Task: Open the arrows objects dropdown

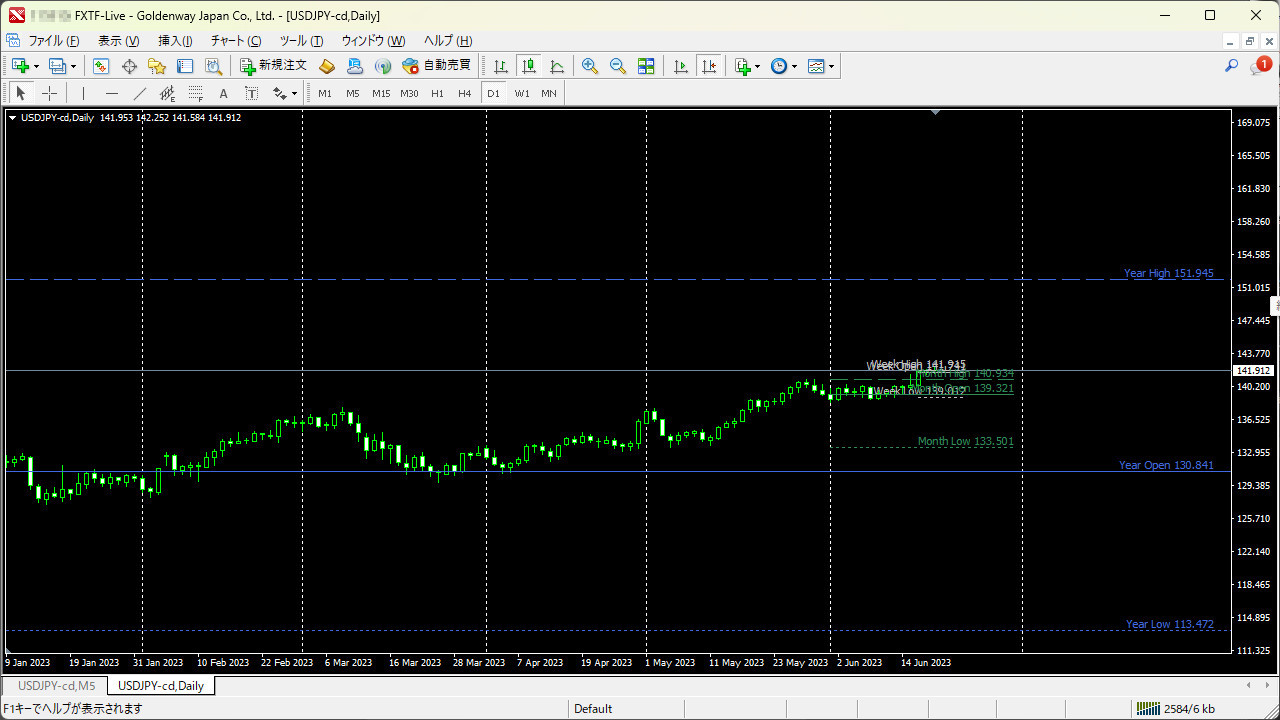Action: [x=285, y=93]
